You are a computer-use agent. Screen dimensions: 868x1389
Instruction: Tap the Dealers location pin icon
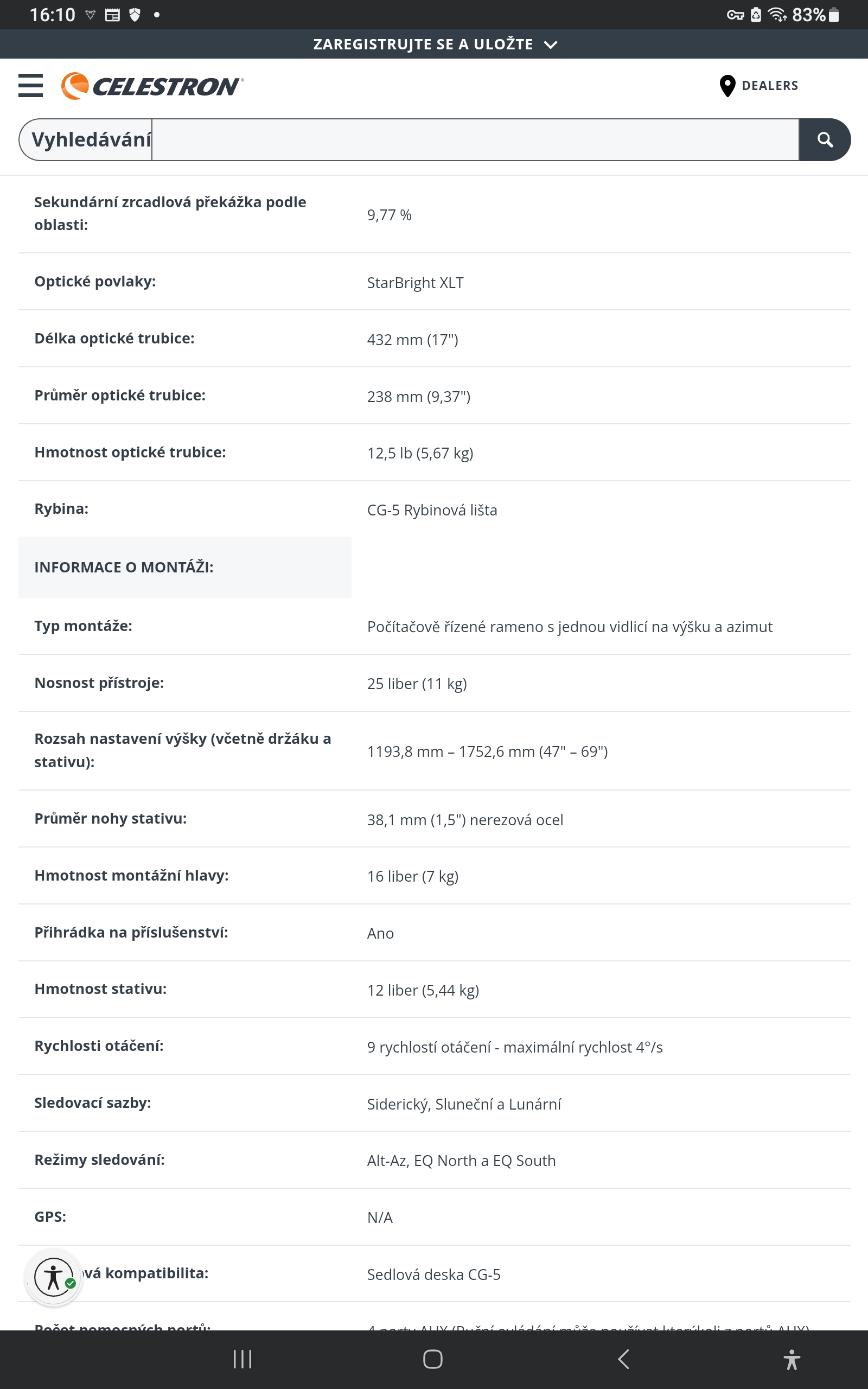click(727, 86)
